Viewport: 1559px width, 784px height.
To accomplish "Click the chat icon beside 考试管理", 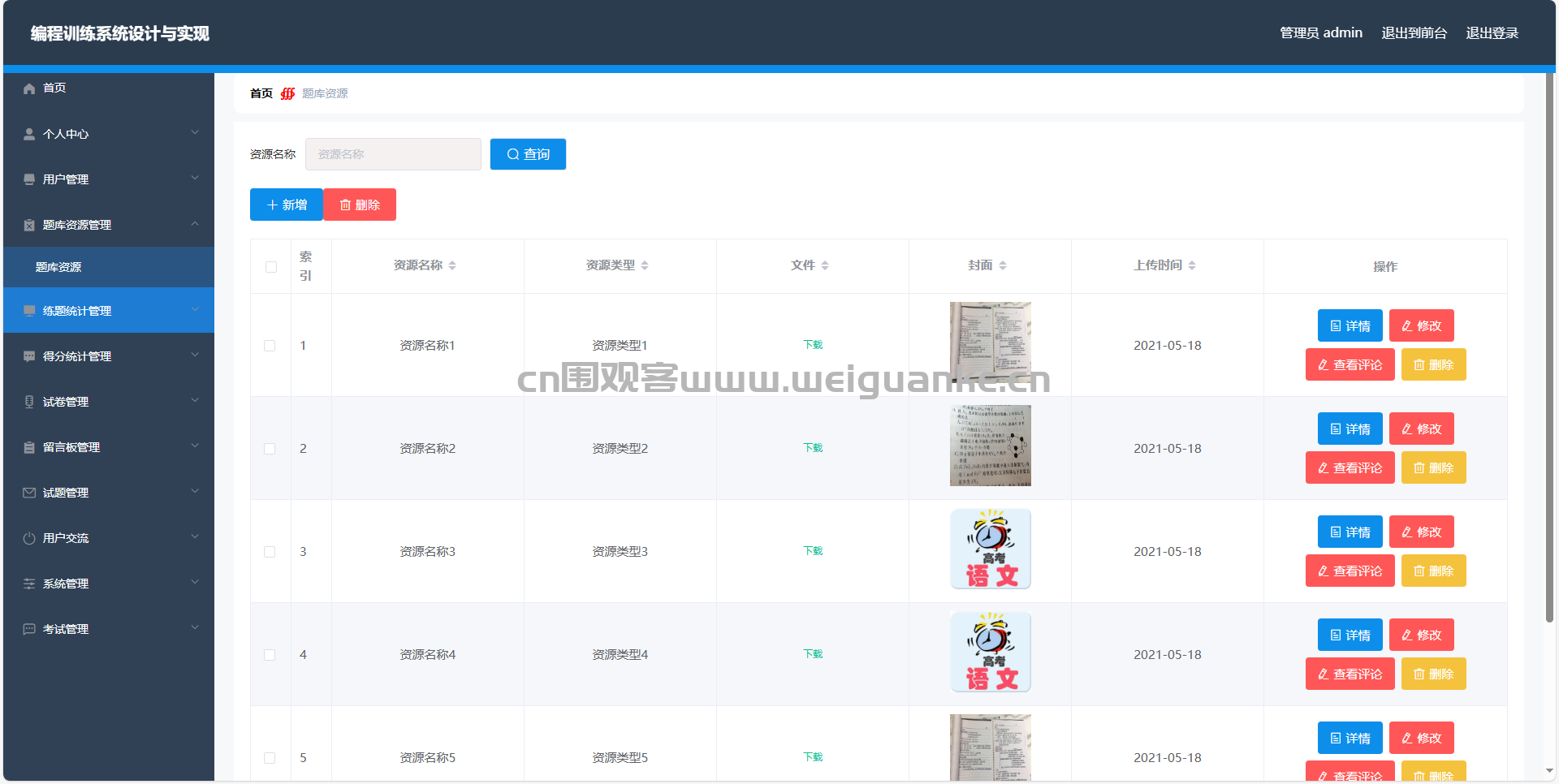I will coord(29,629).
